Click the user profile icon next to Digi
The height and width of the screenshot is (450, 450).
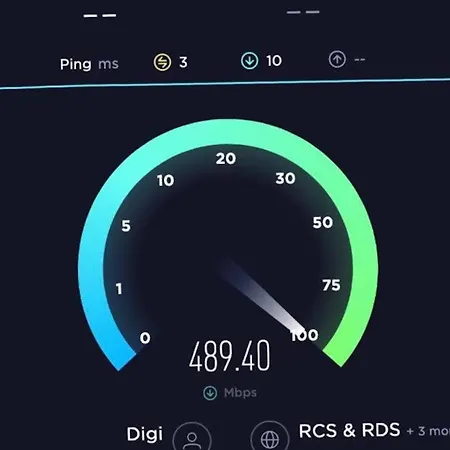192,438
